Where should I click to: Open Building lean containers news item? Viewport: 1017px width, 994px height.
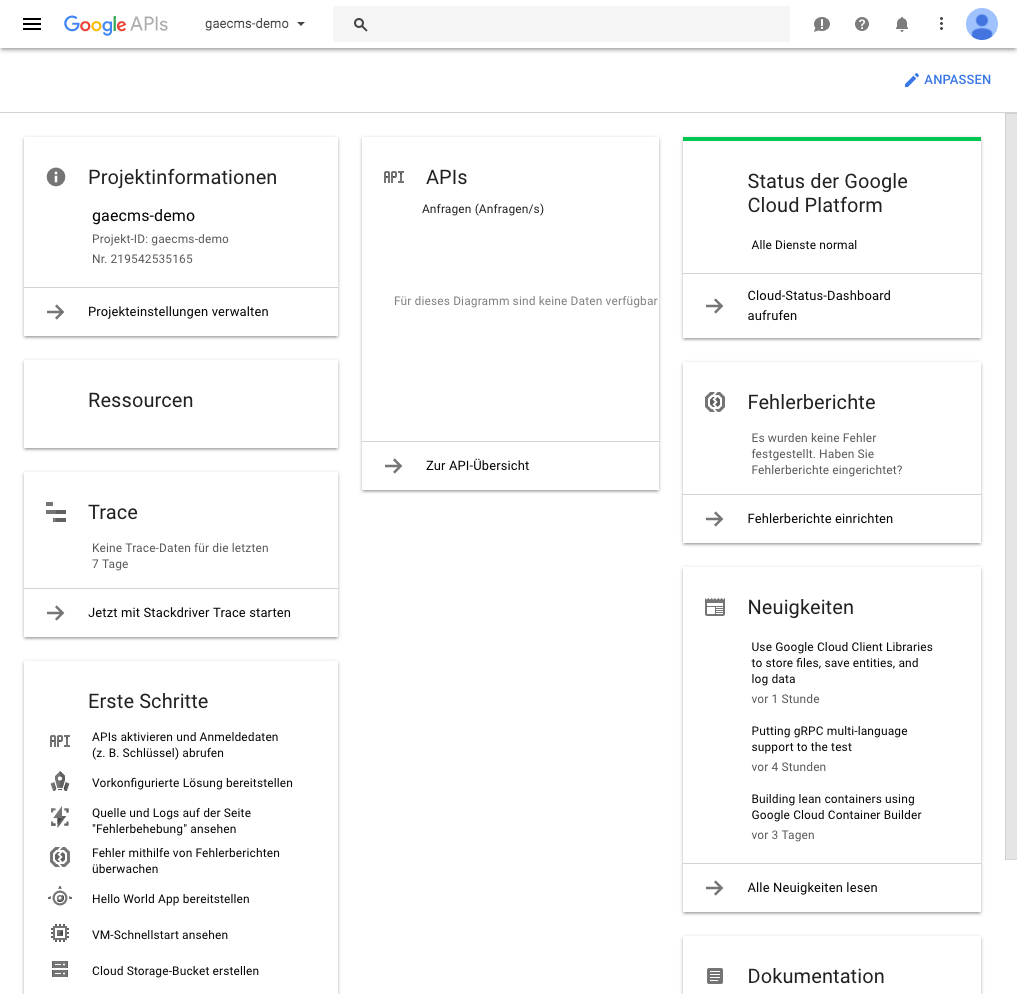click(x=836, y=807)
